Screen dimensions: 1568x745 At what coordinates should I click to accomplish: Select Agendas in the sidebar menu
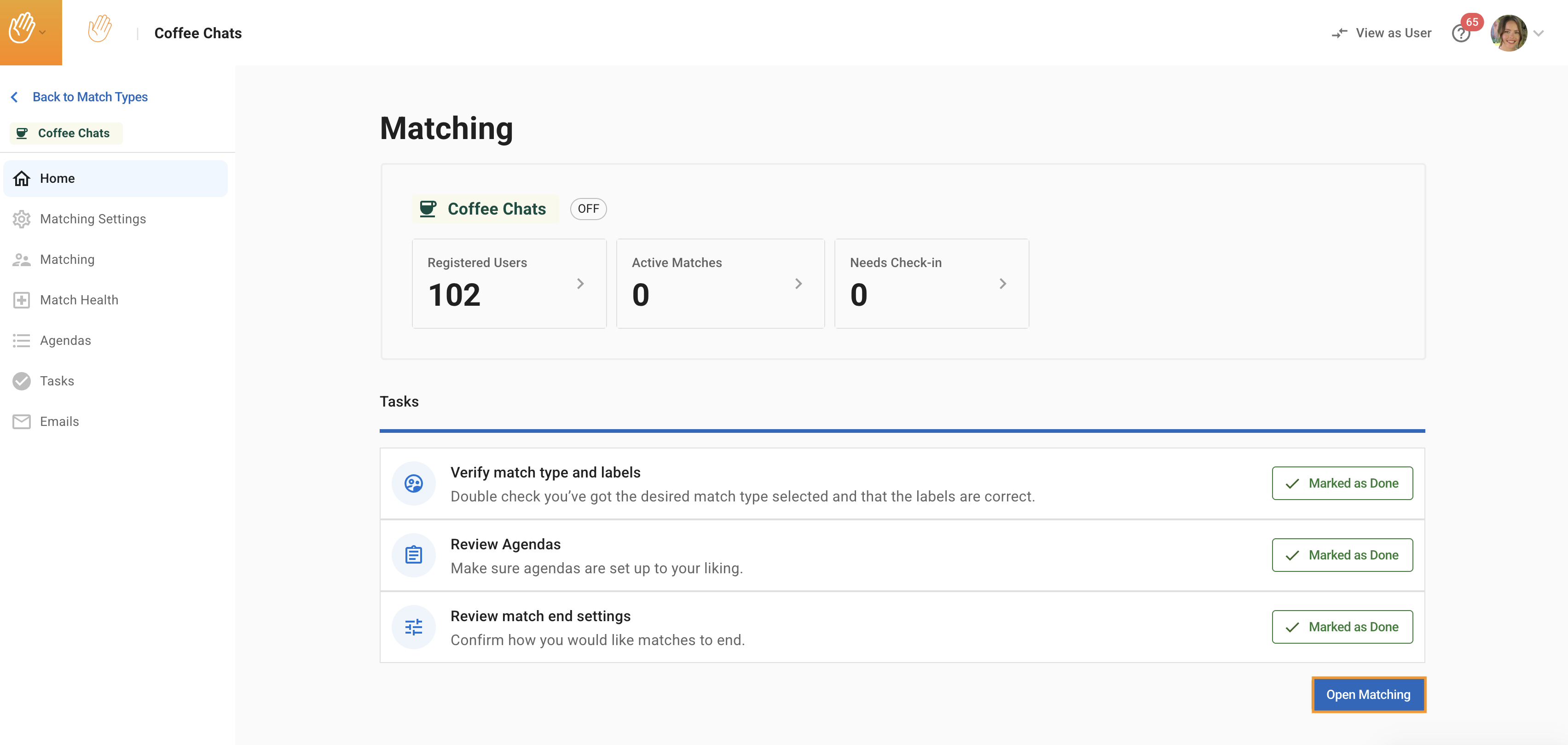click(x=65, y=341)
